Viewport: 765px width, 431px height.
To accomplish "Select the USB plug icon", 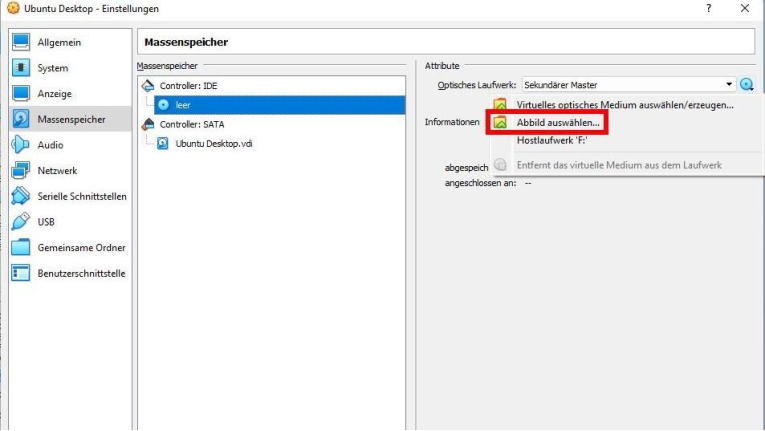I will (x=21, y=222).
